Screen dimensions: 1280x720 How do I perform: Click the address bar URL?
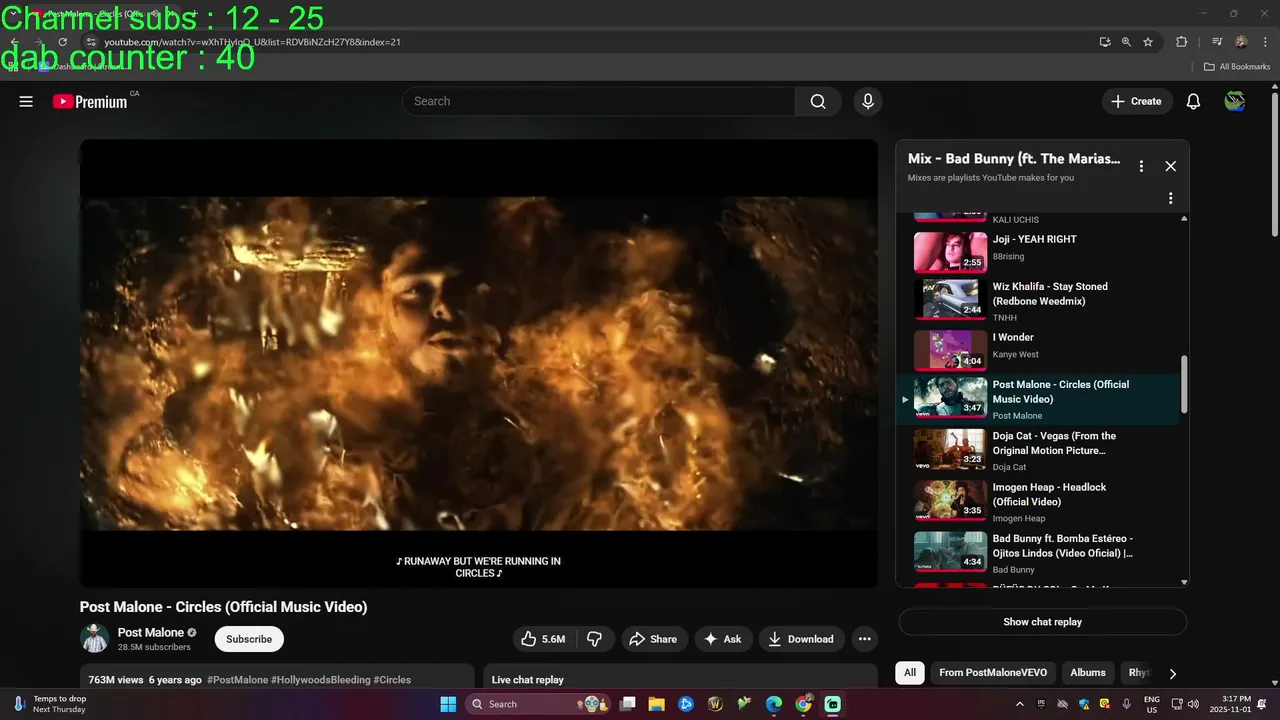point(253,42)
